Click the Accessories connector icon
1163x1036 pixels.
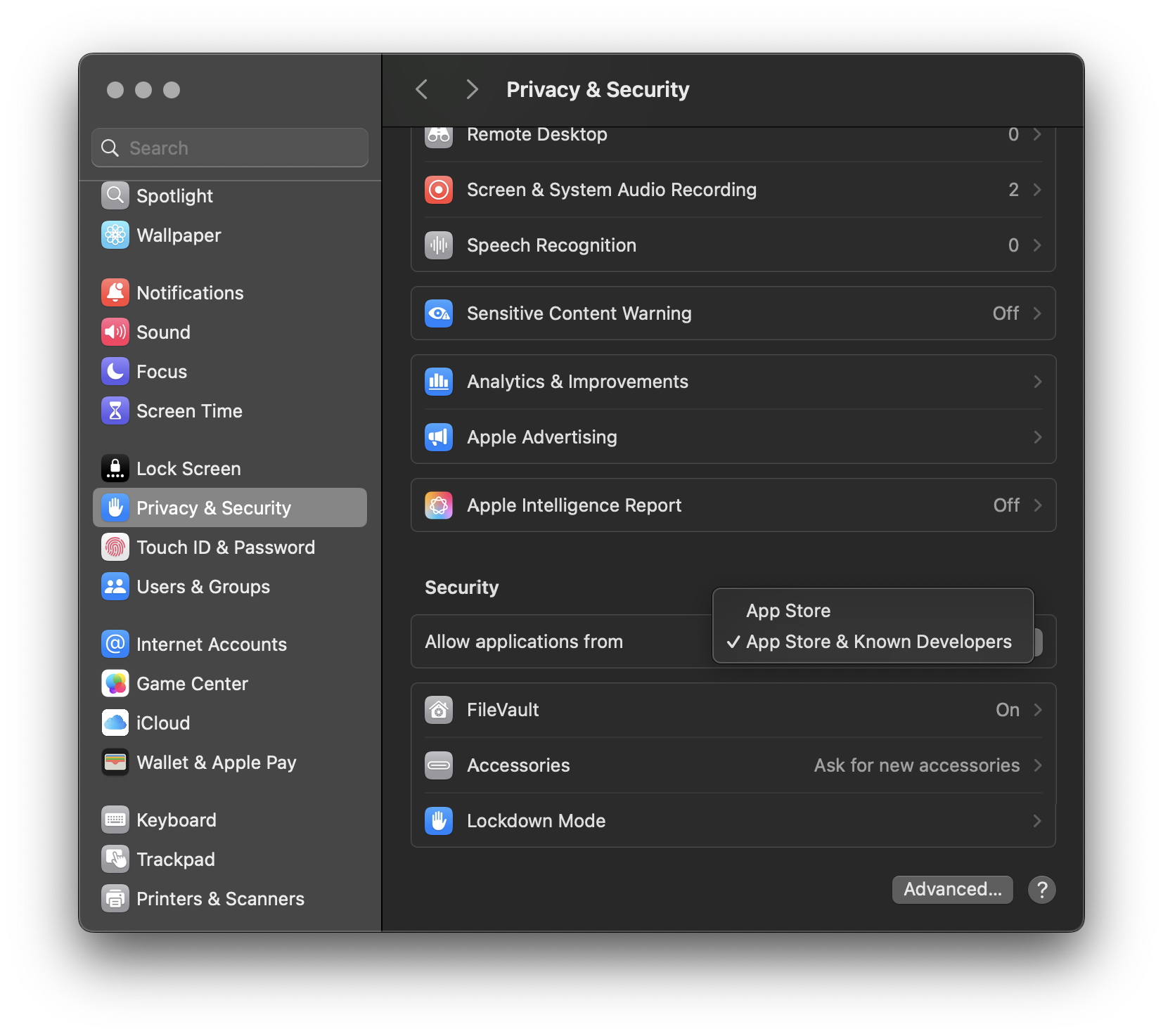[439, 765]
